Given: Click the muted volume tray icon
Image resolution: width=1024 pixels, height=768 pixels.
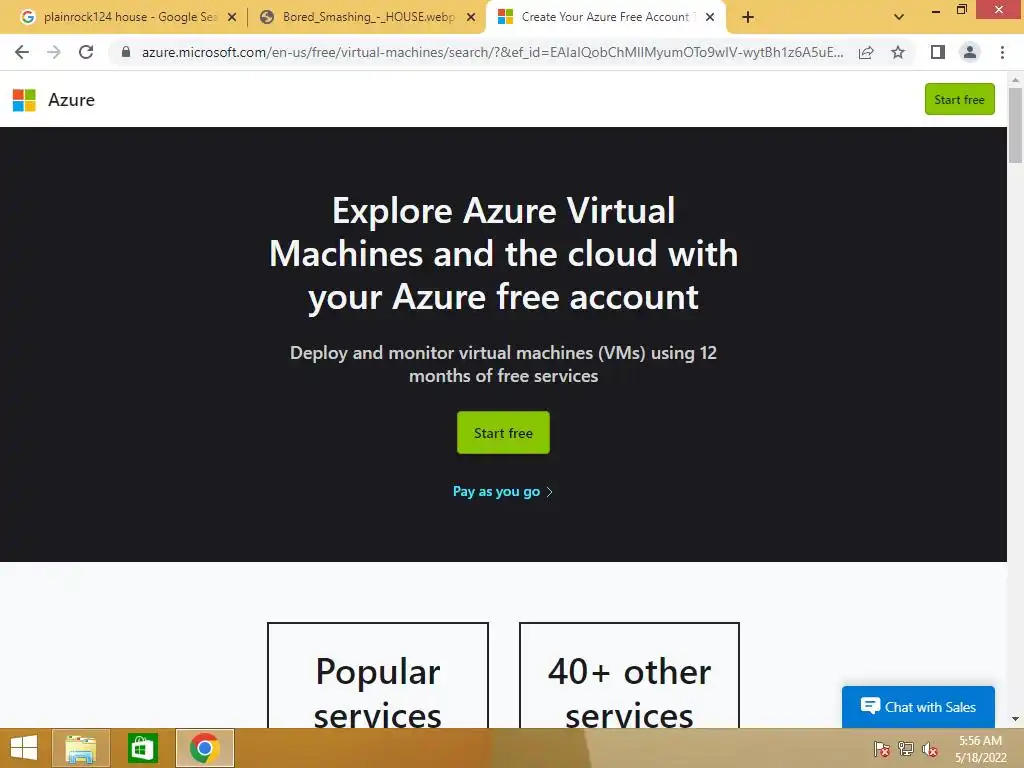Looking at the screenshot, I should point(930,749).
